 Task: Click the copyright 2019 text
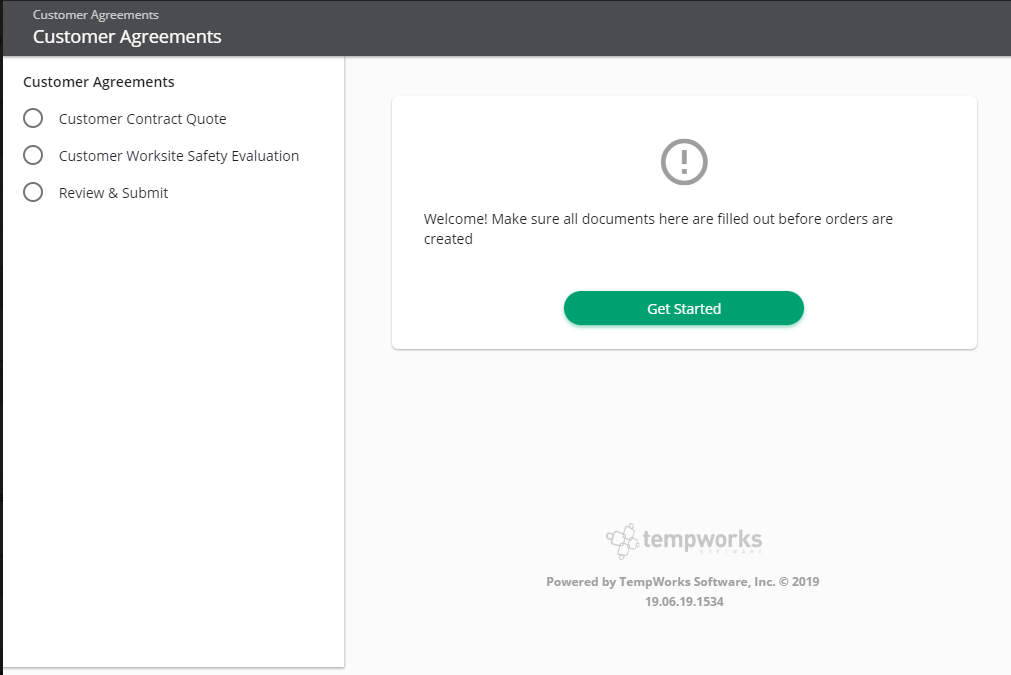(x=799, y=582)
